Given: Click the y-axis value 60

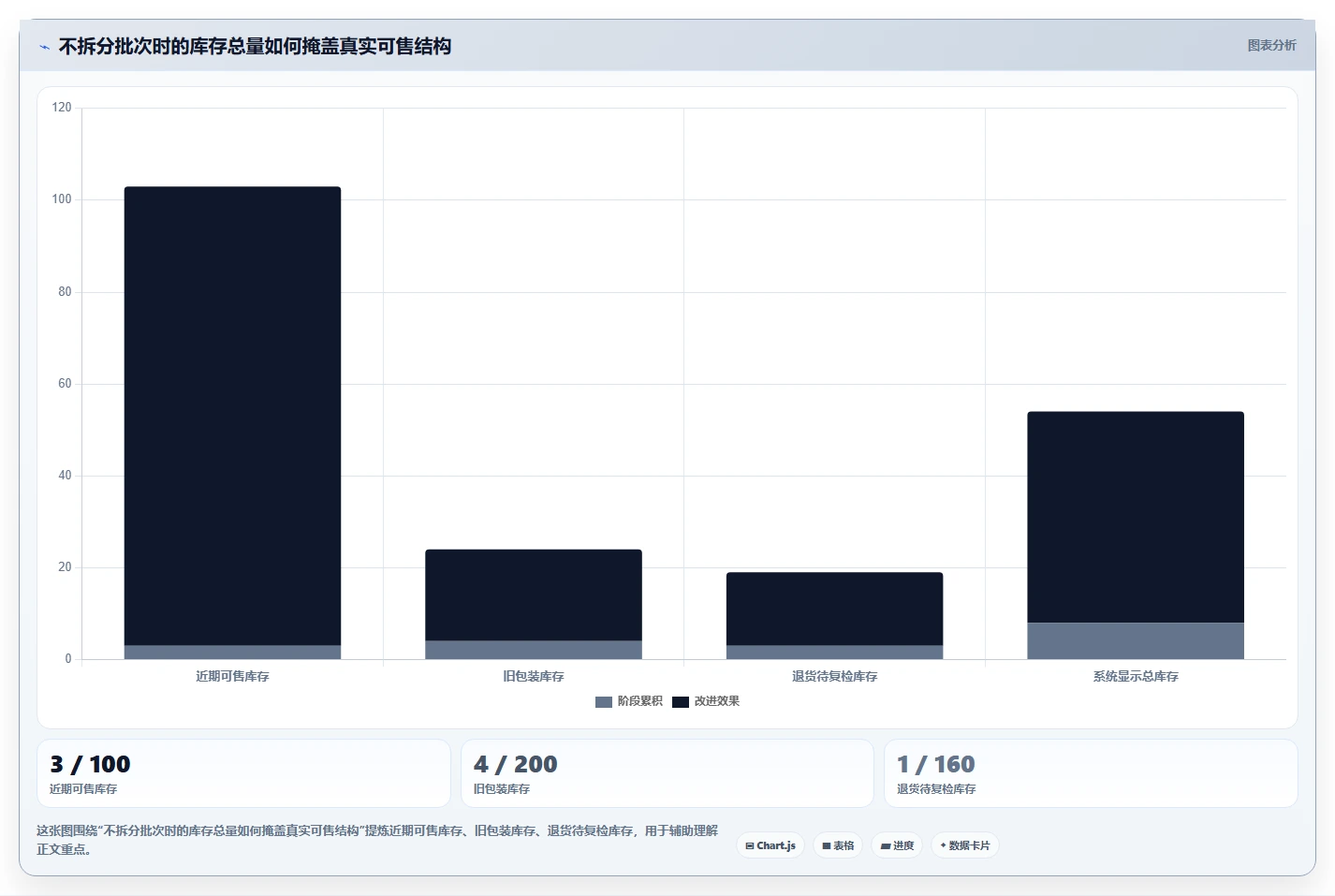Looking at the screenshot, I should click(x=65, y=384).
